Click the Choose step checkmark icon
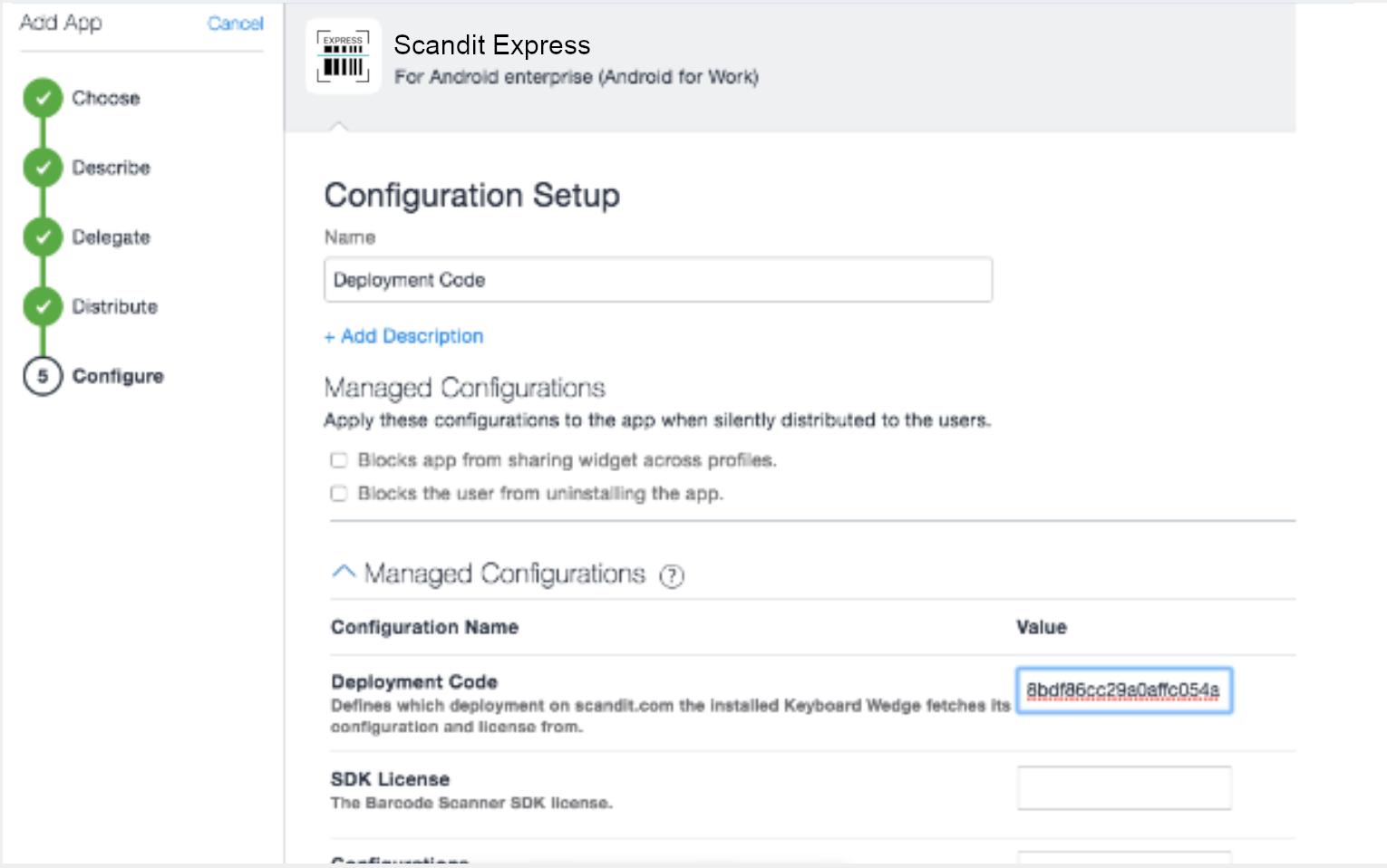The width and height of the screenshot is (1387, 868). 43,98
